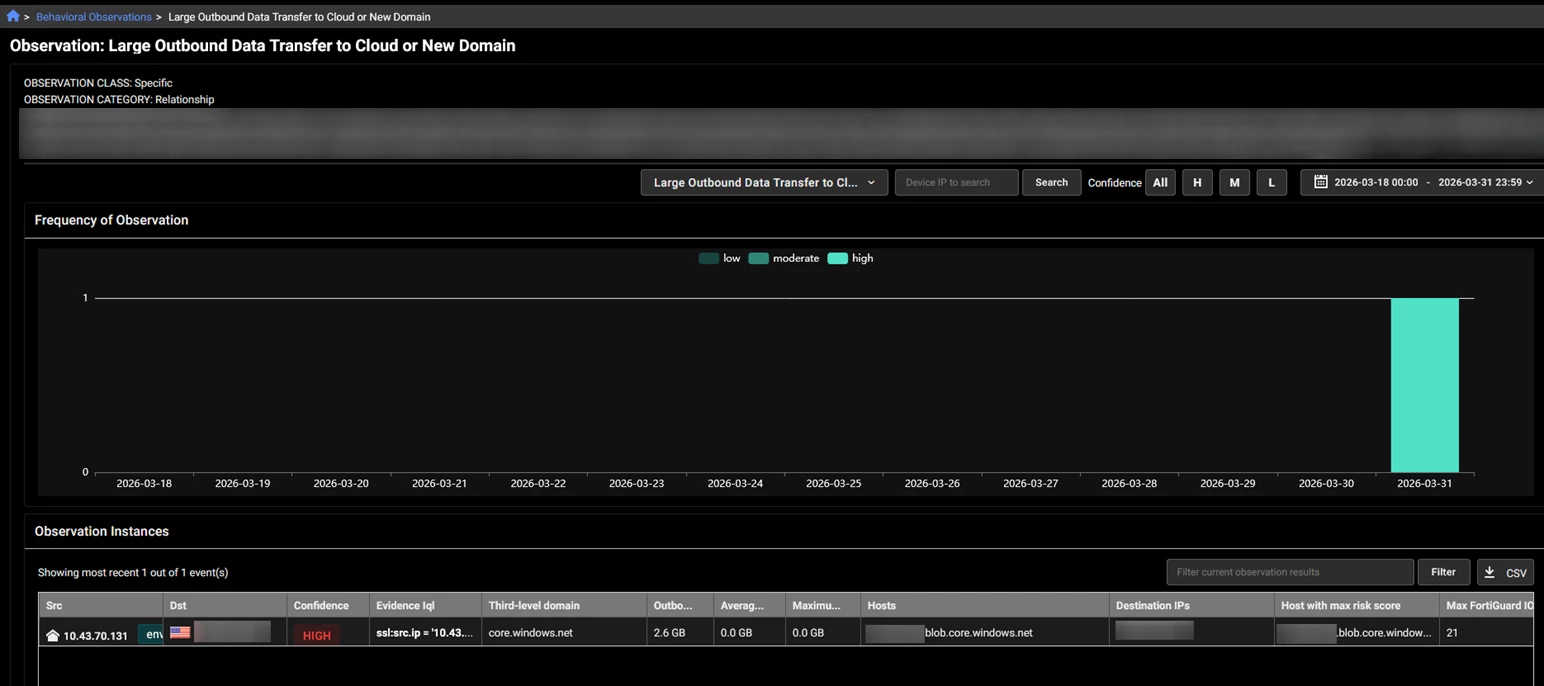Click the 2026-03-18 axis label
Viewport: 1544px width, 686px height.
tap(144, 483)
